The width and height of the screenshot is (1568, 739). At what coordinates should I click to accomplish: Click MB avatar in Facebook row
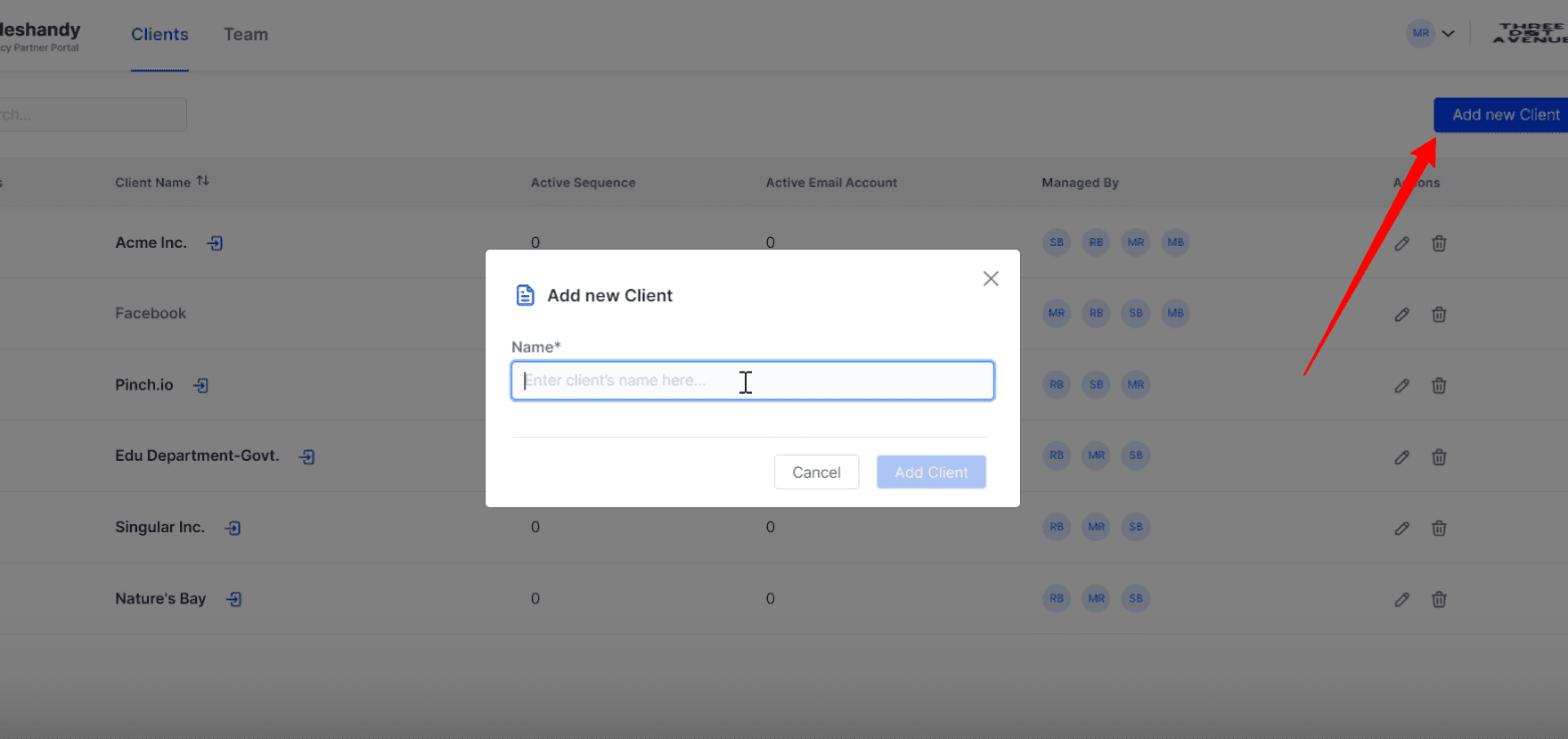tap(1176, 314)
